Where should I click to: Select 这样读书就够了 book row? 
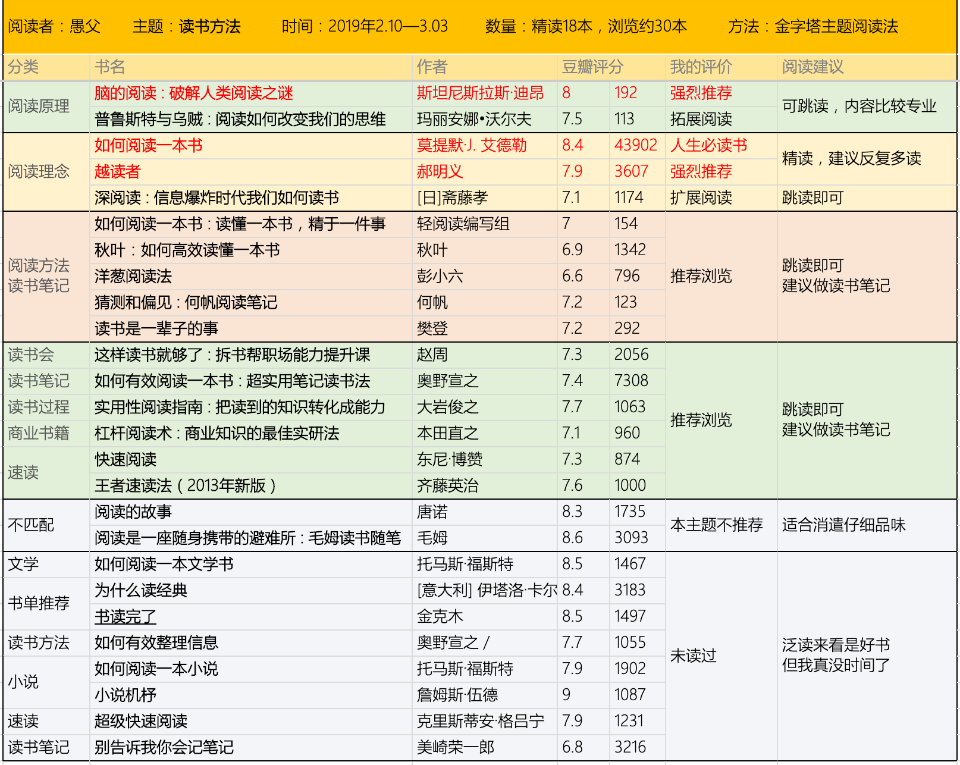pos(232,355)
